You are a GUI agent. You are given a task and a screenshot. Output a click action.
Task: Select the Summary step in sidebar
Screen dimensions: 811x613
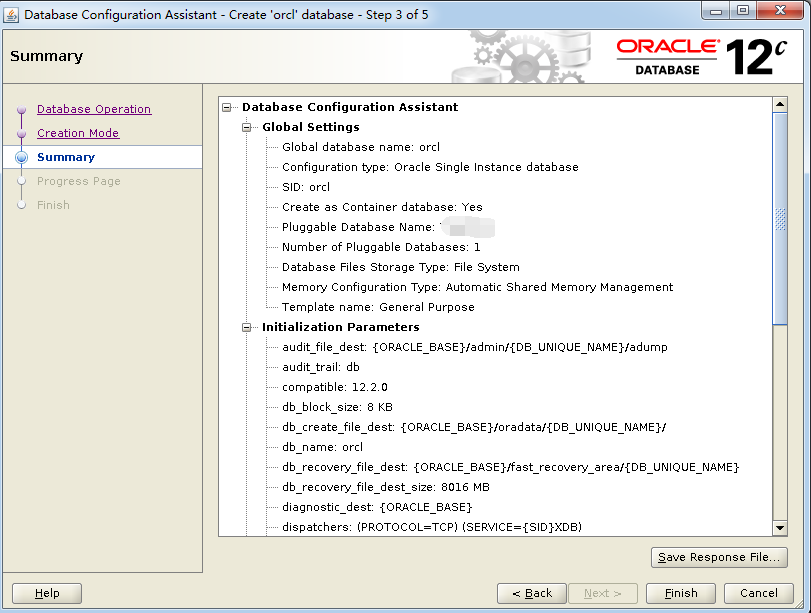pyautogui.click(x=66, y=157)
